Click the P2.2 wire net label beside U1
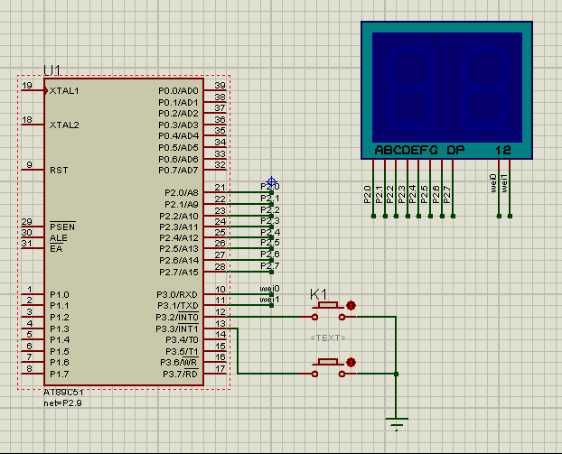The image size is (562, 454). pos(270,210)
